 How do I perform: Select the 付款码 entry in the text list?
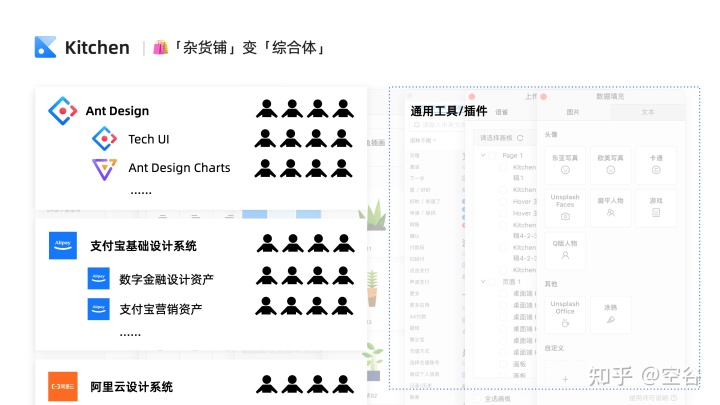point(416,248)
